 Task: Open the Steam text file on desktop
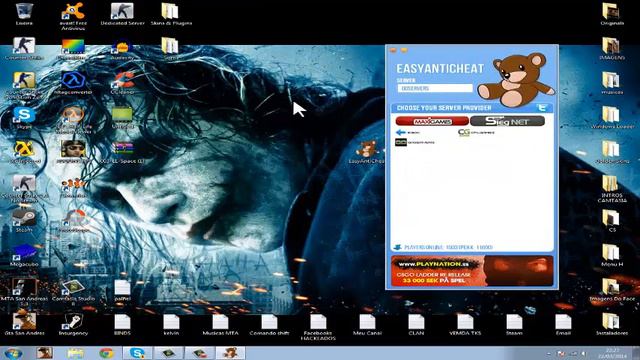(514, 324)
